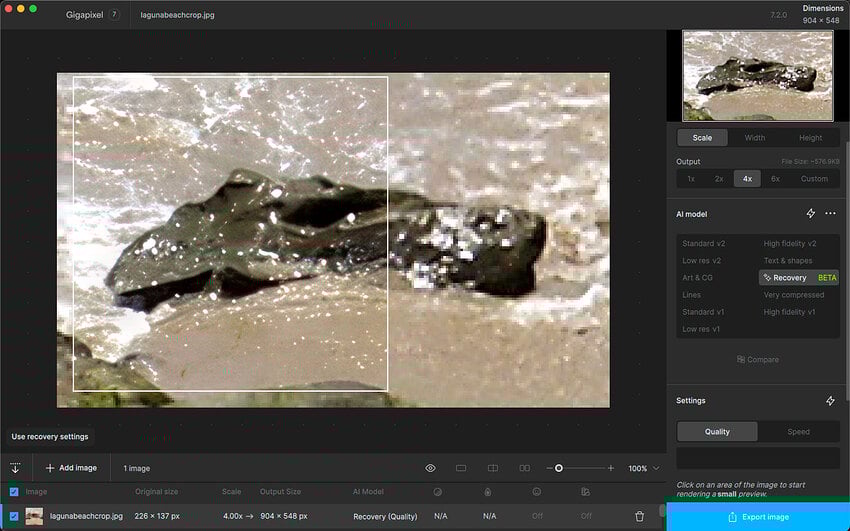Select the split view layout icon
The image size is (850, 531).
point(493,468)
